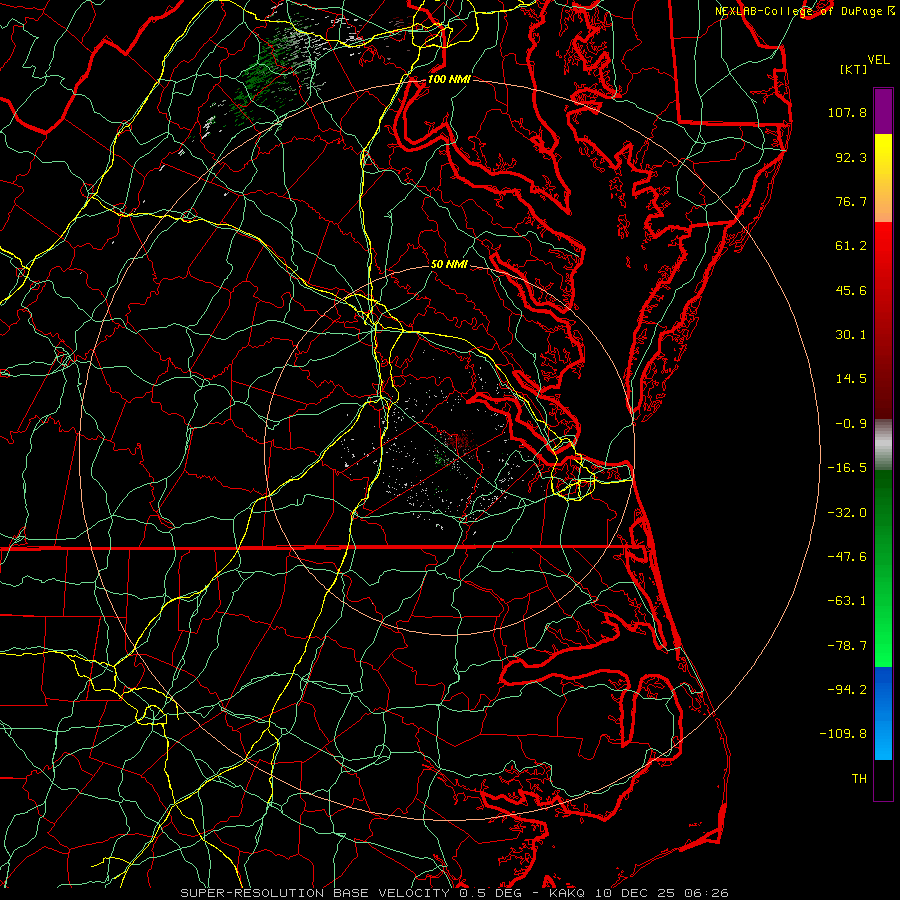Select the 30.1 velocity legend value

851,335
